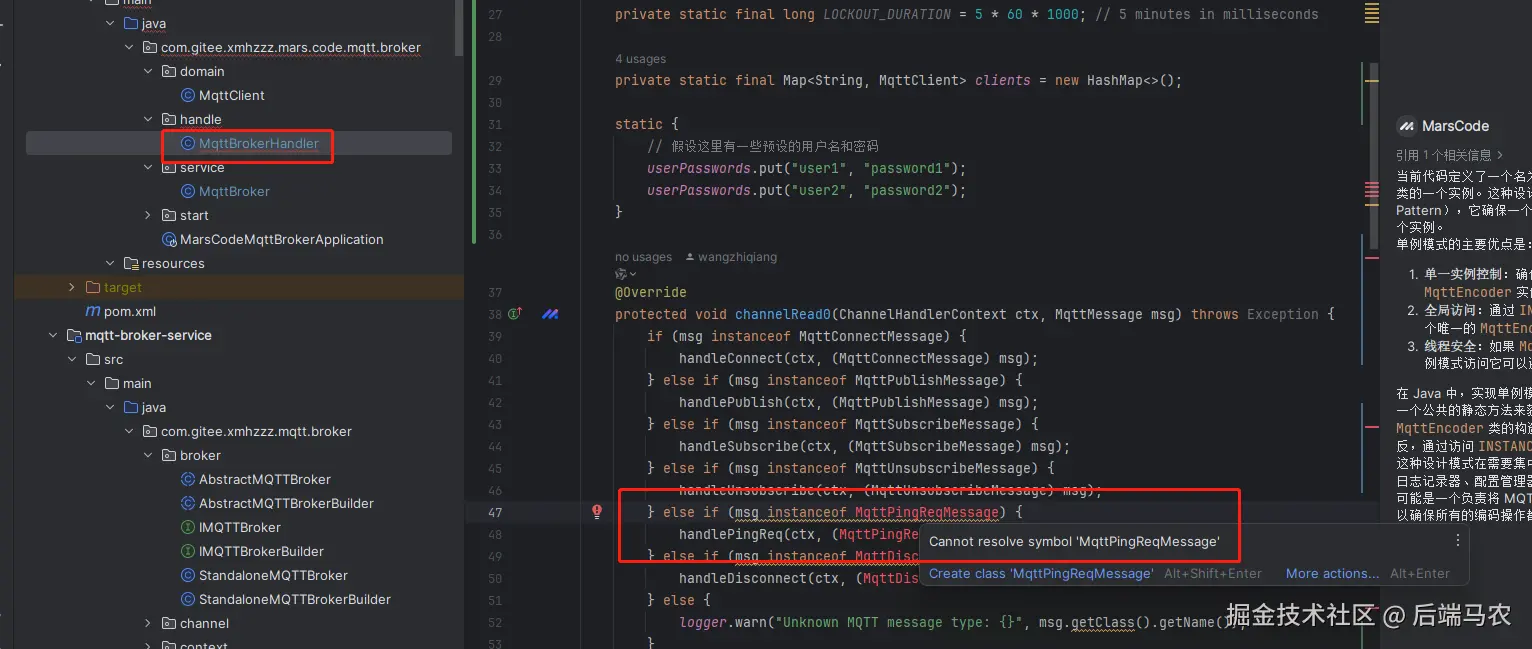Click the @Override annotation on line 37

point(651,292)
